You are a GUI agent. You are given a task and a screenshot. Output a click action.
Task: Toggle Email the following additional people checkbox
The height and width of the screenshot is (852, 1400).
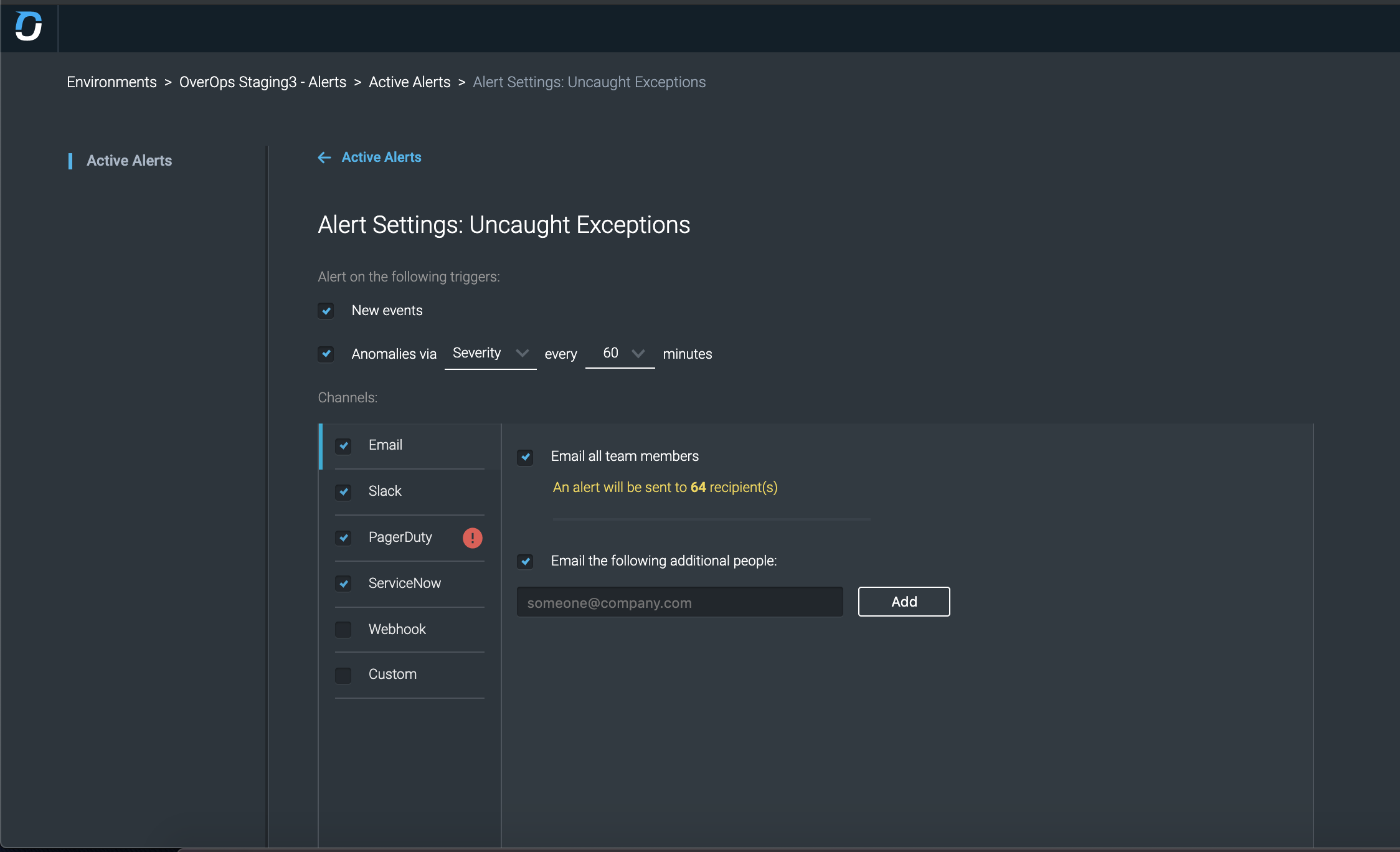[x=525, y=562]
